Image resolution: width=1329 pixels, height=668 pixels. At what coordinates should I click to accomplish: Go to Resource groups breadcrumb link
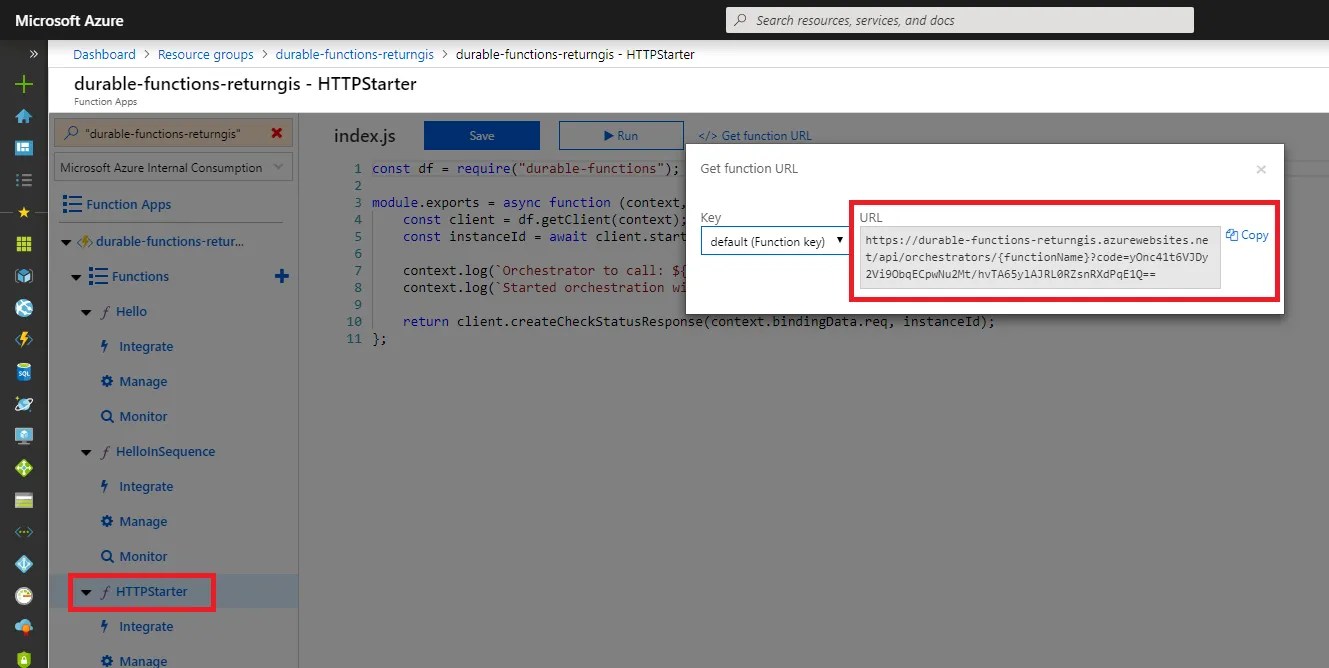(x=206, y=54)
